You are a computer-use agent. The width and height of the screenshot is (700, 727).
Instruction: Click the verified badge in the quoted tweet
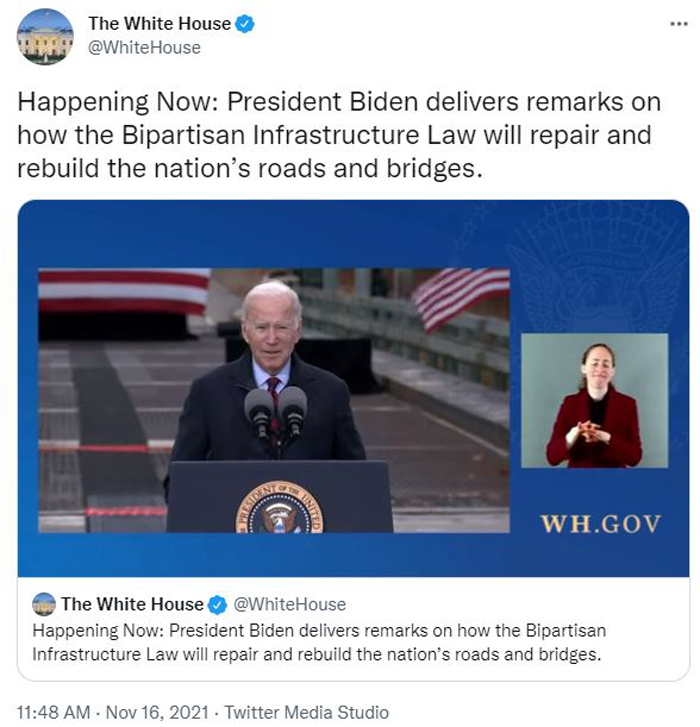[217, 605]
